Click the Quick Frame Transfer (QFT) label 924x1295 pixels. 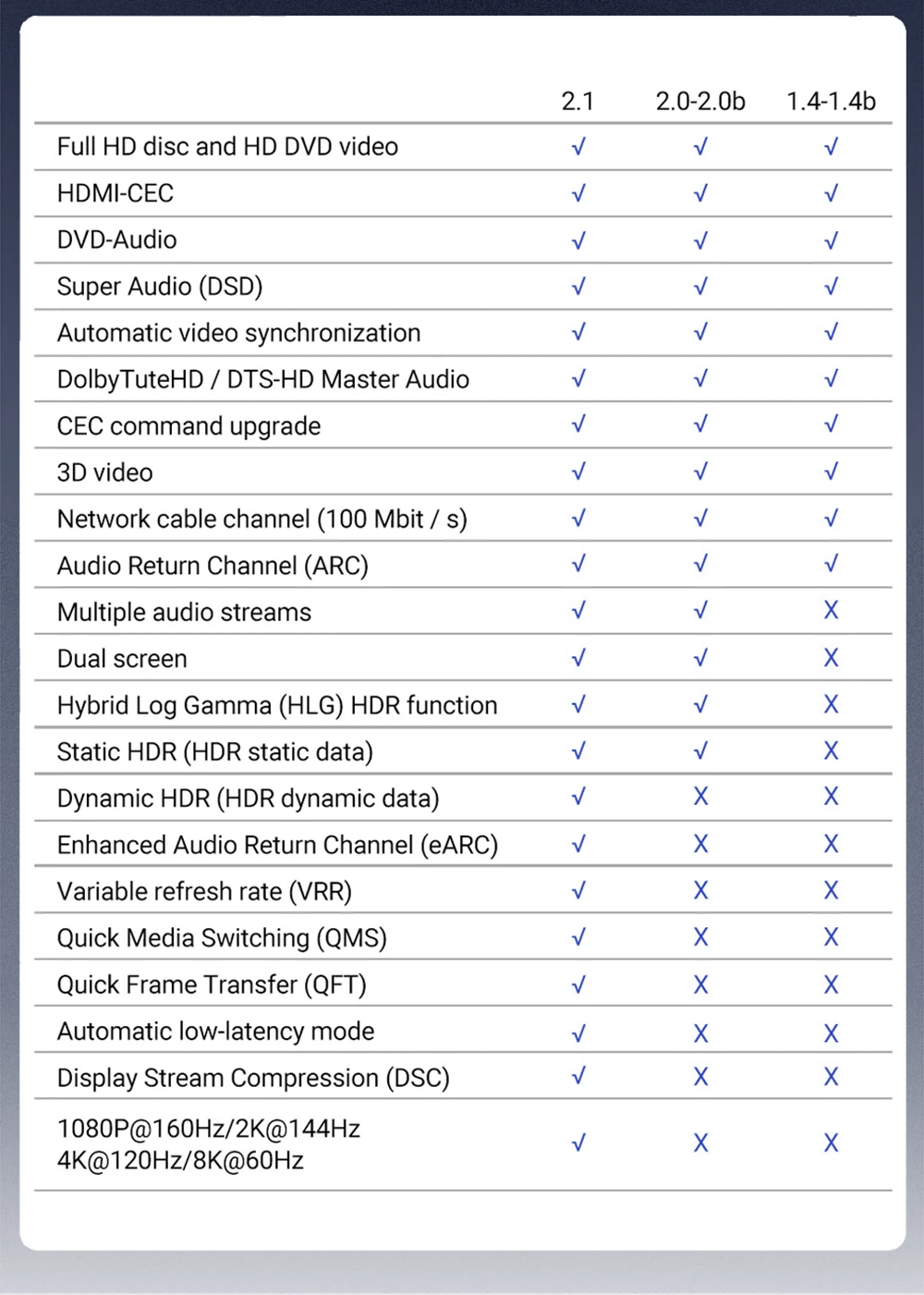pos(212,984)
